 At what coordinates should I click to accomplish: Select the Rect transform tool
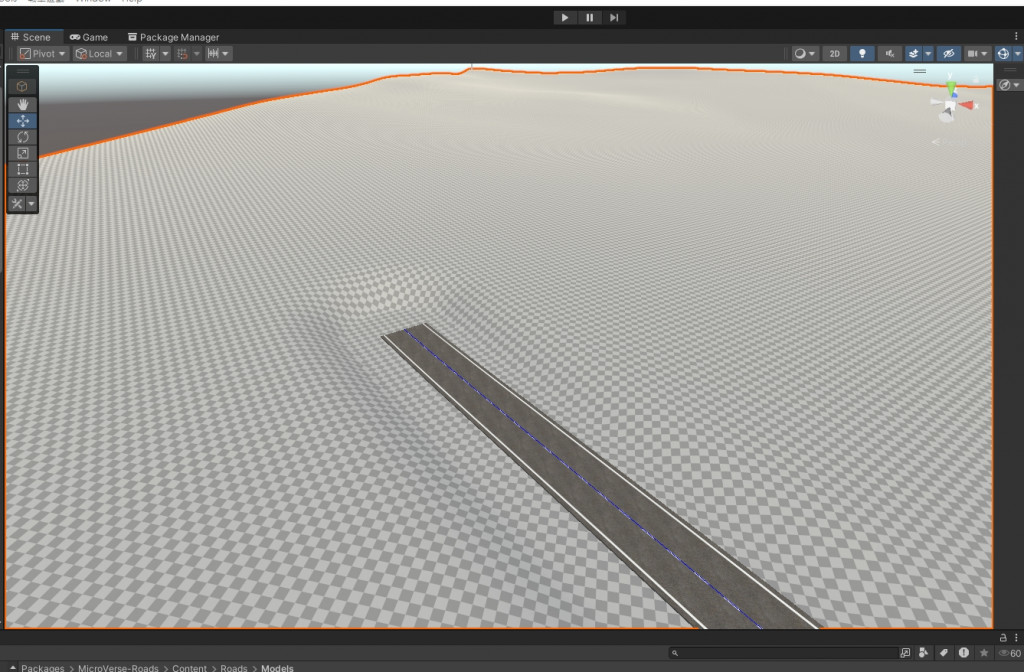(x=22, y=170)
